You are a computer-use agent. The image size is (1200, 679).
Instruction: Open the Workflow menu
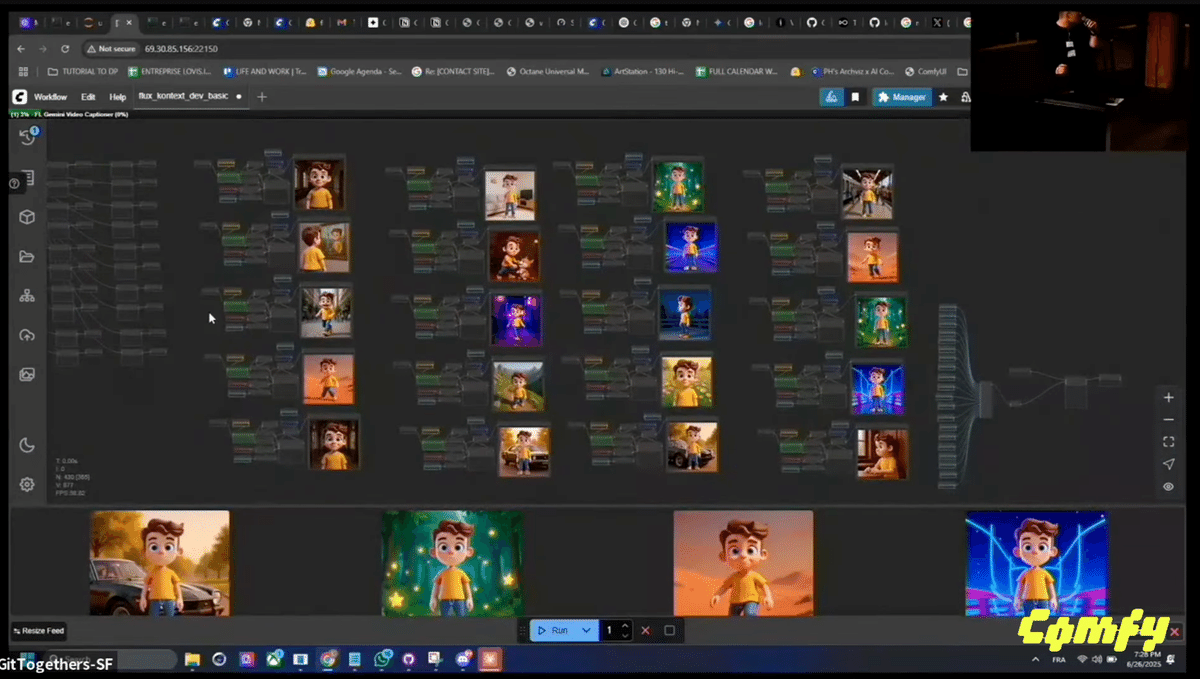pyautogui.click(x=50, y=97)
